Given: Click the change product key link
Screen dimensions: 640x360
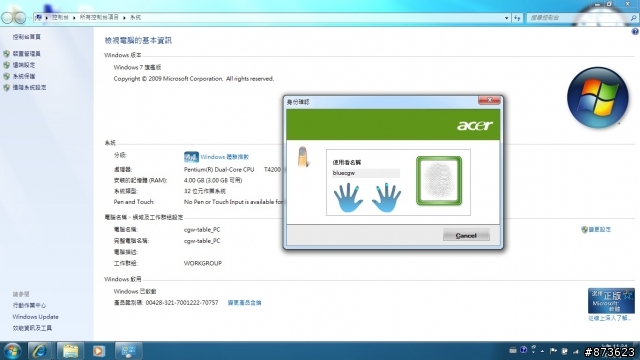Looking at the screenshot, I should [244, 302].
